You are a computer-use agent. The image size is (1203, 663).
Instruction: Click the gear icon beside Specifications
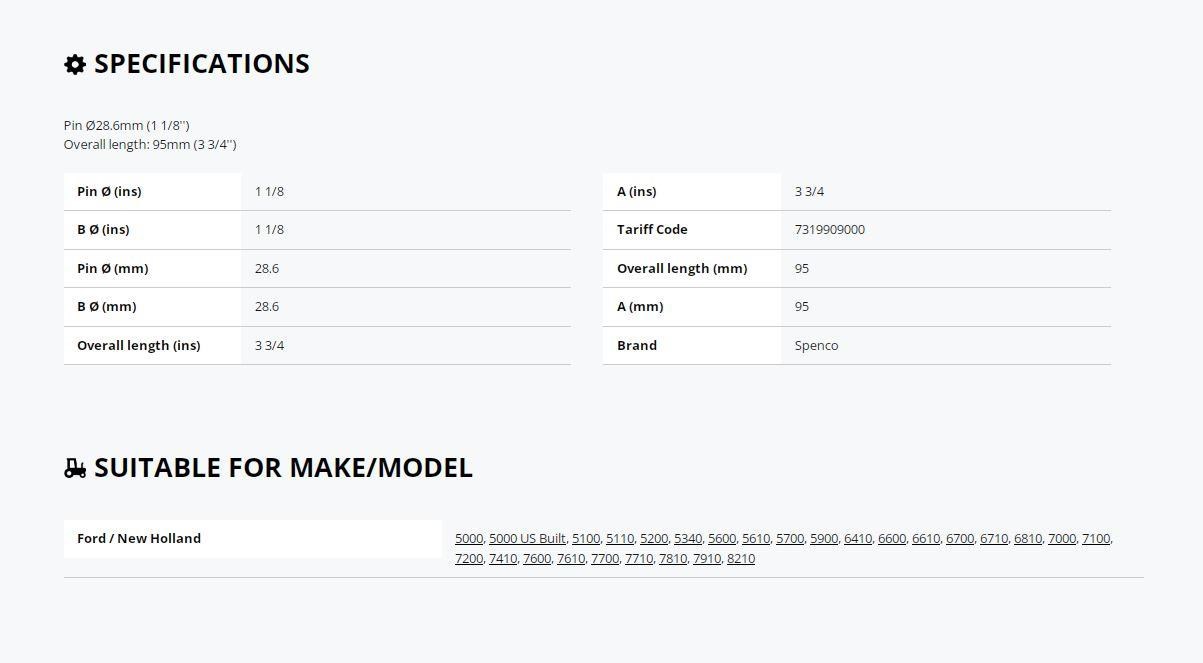pyautogui.click(x=75, y=64)
